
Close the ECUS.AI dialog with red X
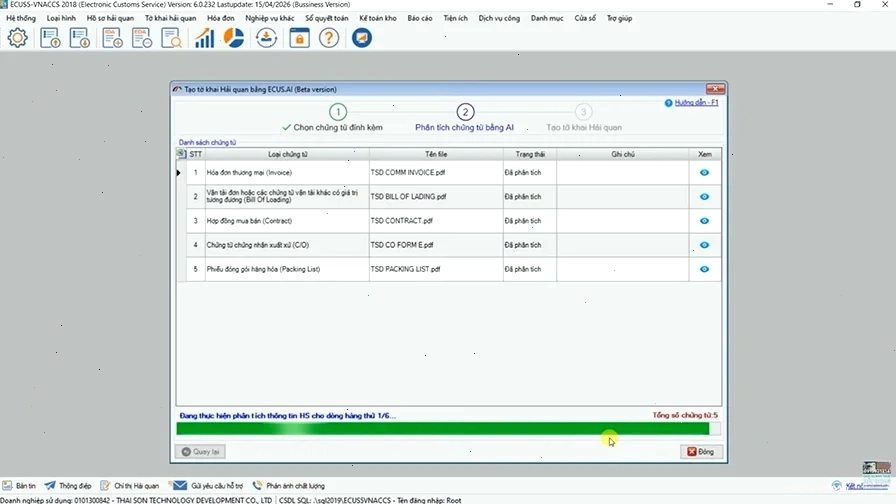(715, 89)
